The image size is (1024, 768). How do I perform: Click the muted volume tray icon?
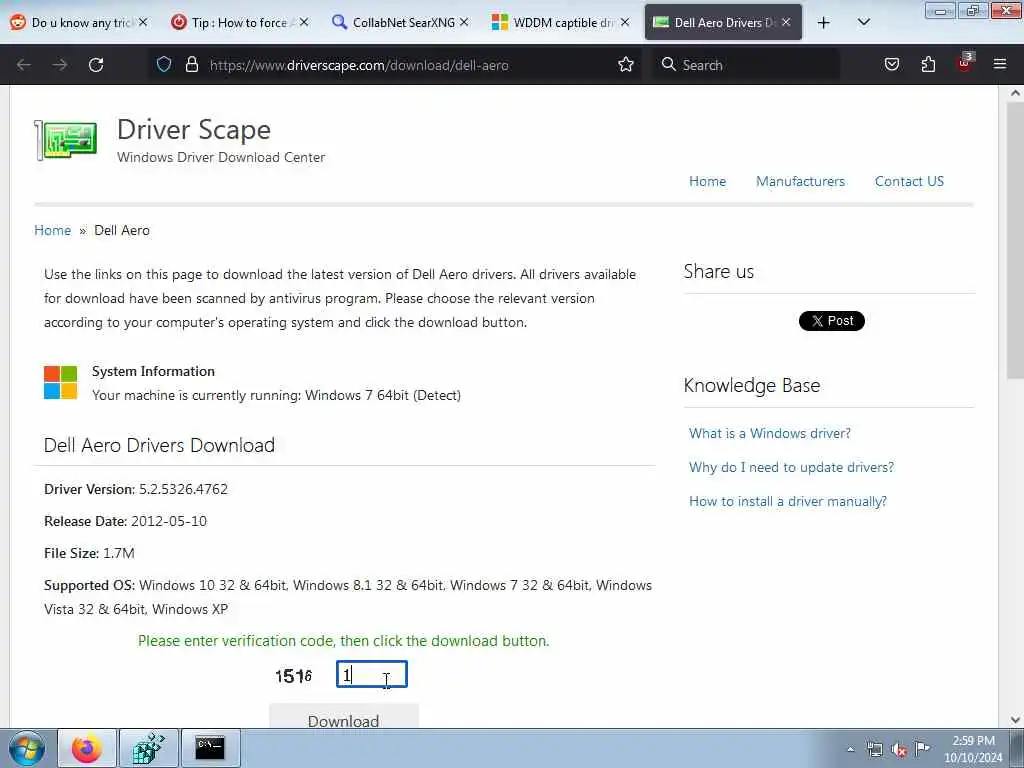(899, 750)
